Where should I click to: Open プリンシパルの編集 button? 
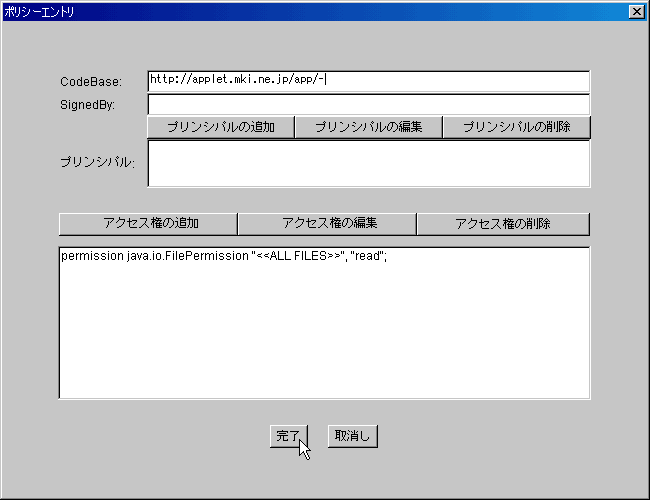369,127
